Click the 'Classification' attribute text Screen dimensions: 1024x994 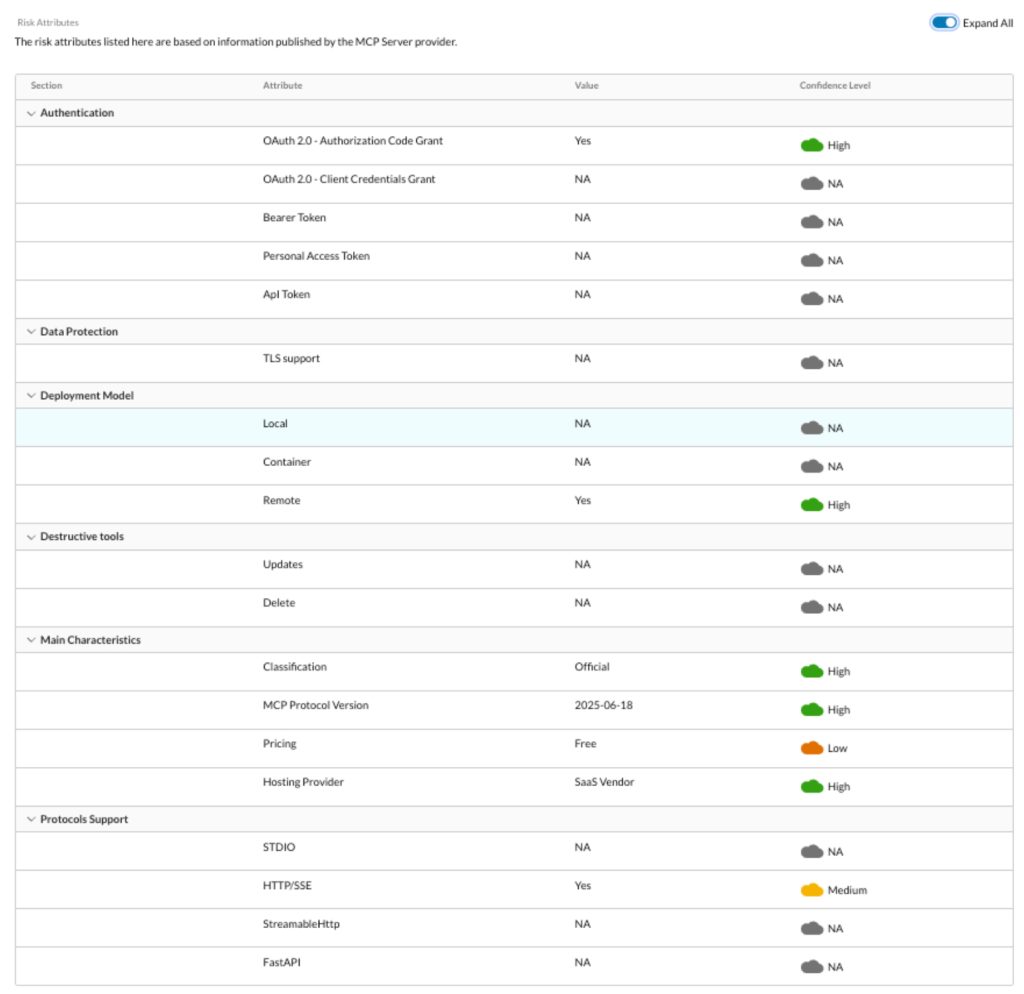point(295,667)
